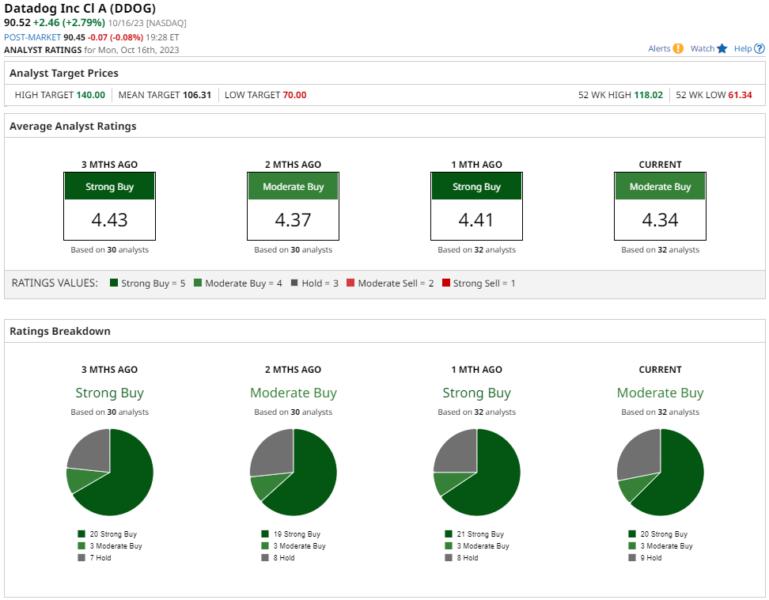Image resolution: width=769 pixels, height=600 pixels.
Task: Click the HIGH TARGET 140.00 value
Action: click(x=90, y=95)
